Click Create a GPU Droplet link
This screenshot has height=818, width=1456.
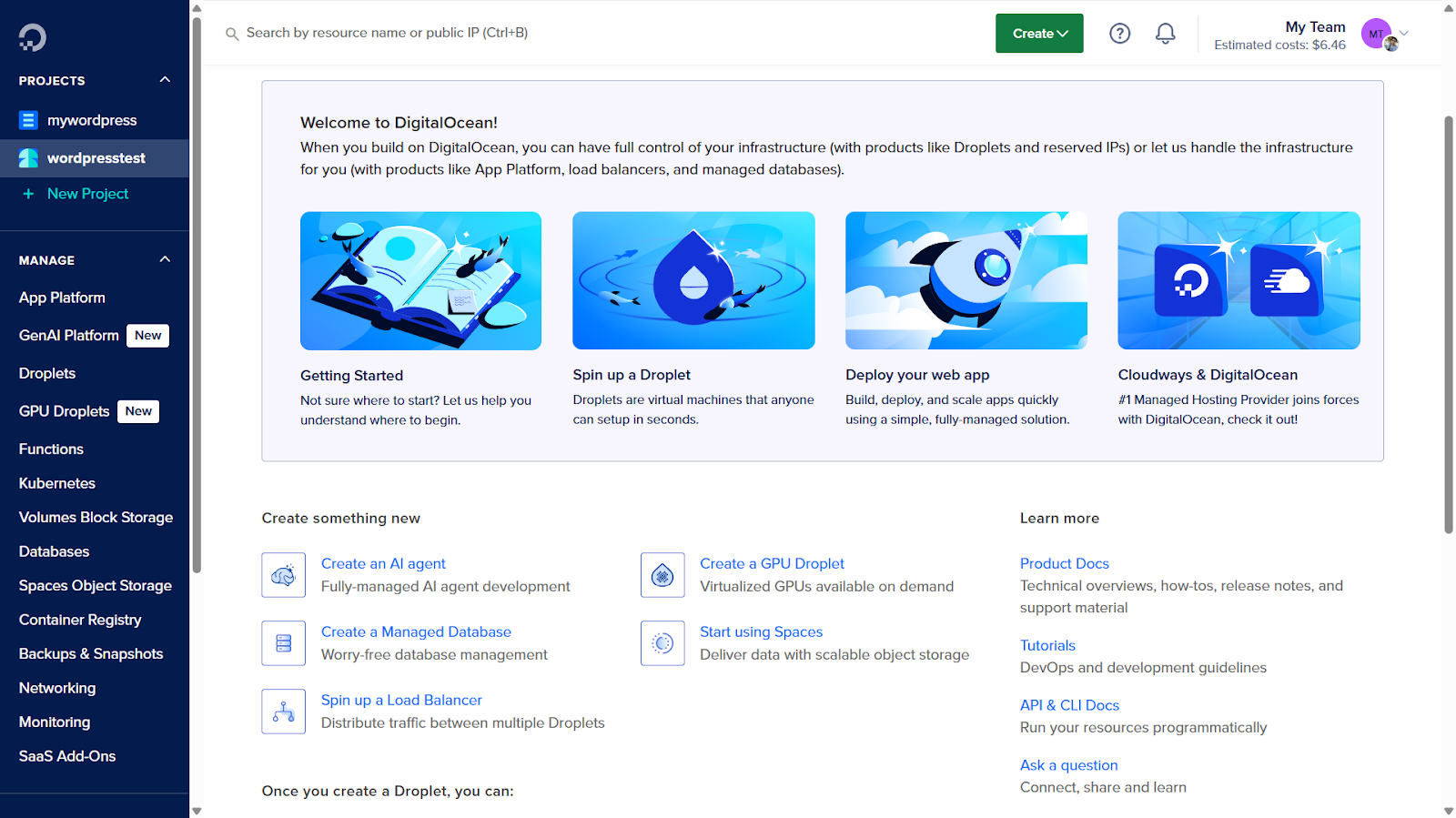772,564
